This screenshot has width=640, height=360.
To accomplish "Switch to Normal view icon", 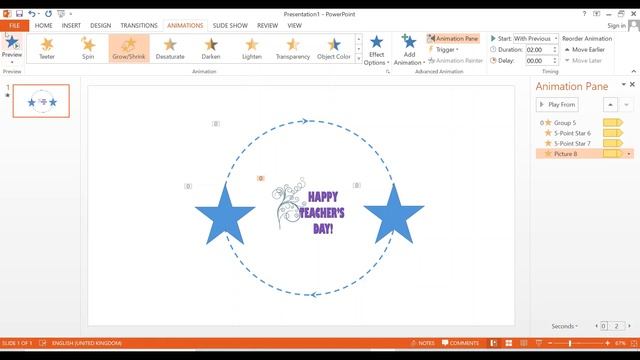I will pos(493,343).
